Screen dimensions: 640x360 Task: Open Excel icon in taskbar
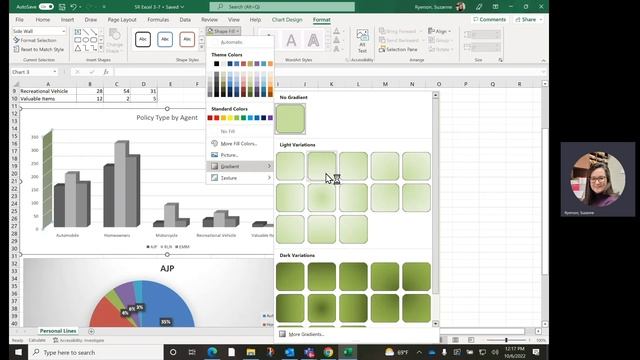348,352
